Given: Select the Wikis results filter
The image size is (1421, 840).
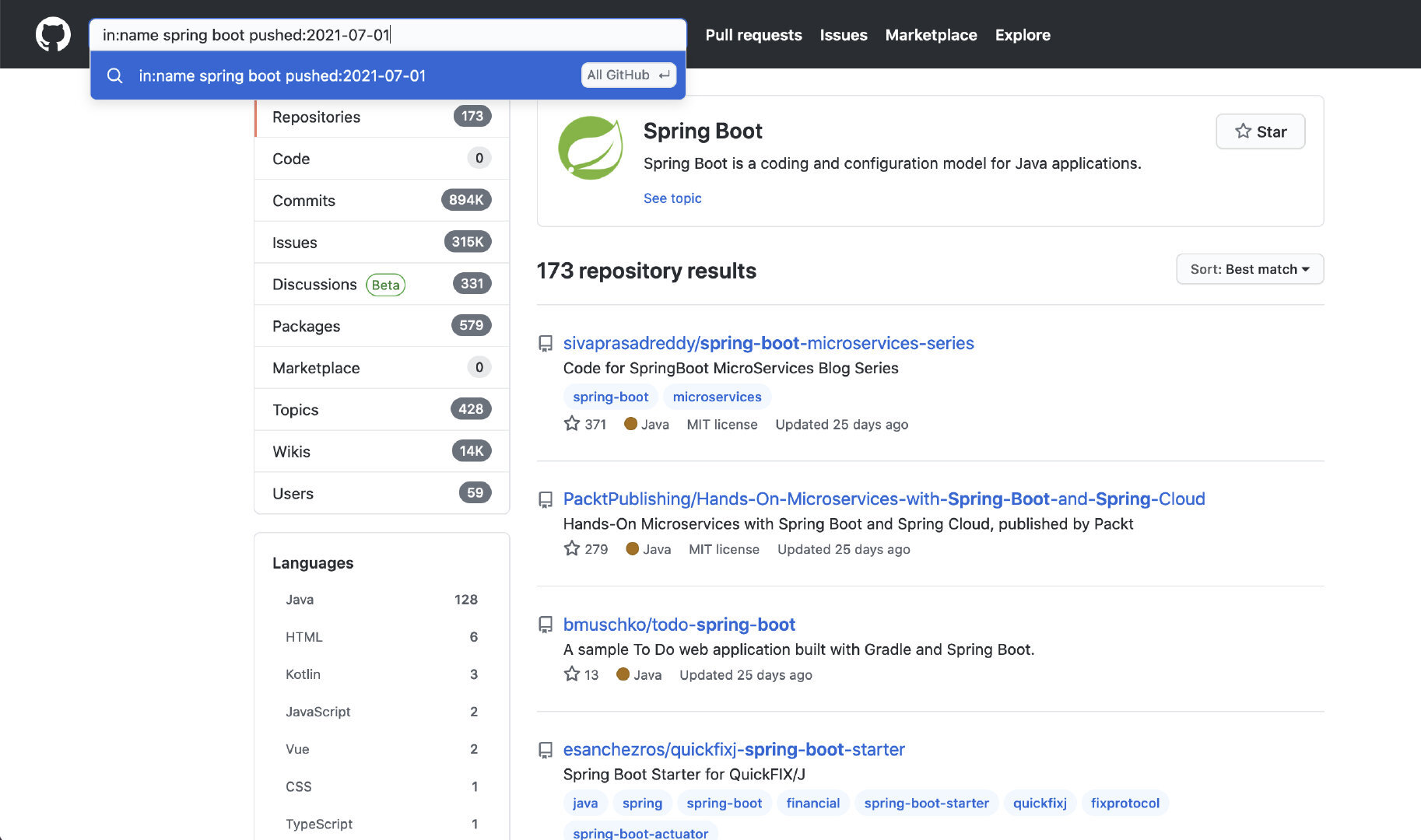Looking at the screenshot, I should click(x=382, y=452).
